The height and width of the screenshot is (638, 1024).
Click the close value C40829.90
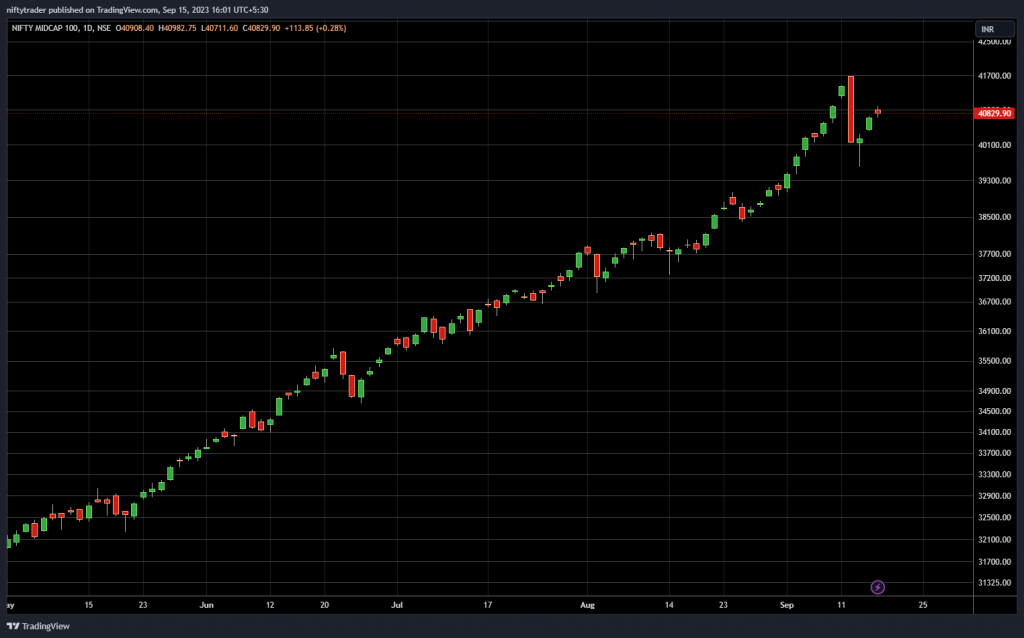(261, 28)
